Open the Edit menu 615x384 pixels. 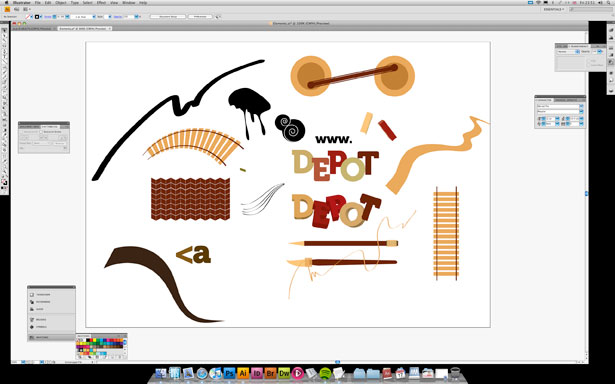tap(48, 2)
